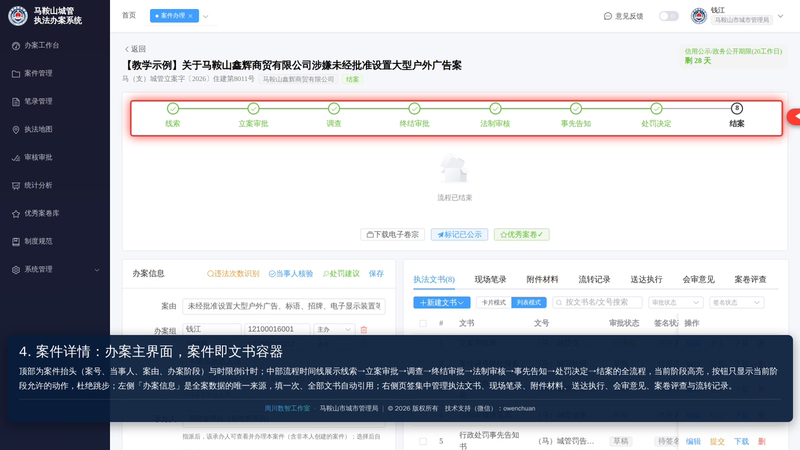The width and height of the screenshot is (800, 450).
Task: Switch to the 首页 tab
Action: tap(129, 15)
